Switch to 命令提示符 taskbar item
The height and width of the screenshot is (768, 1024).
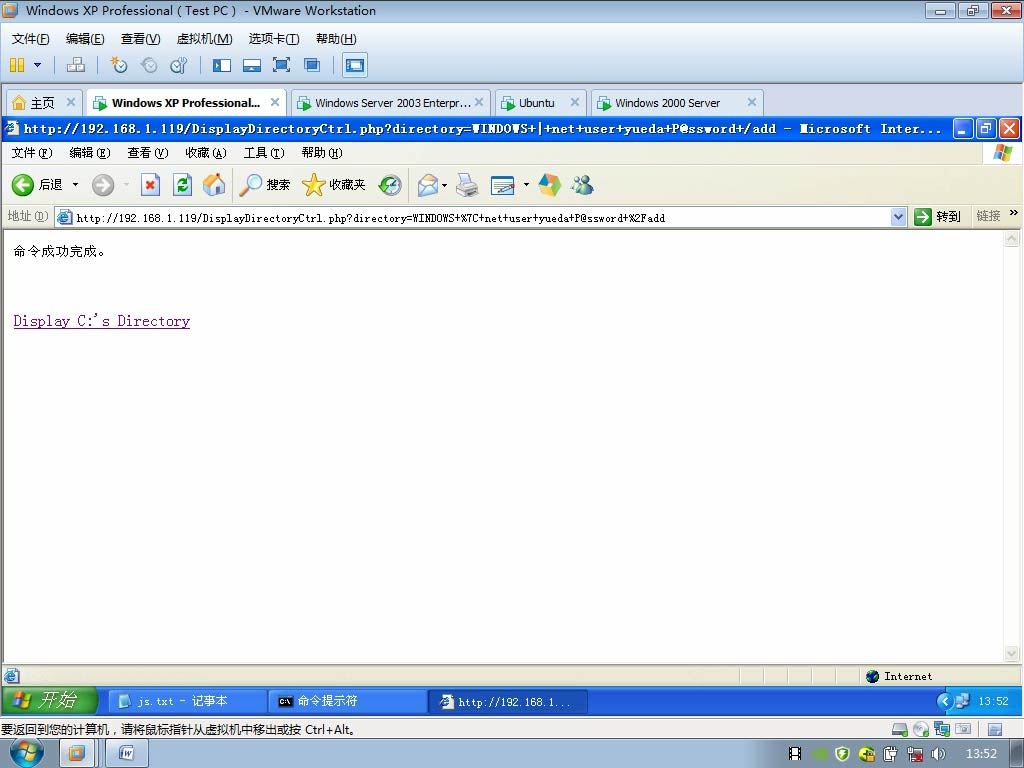coord(347,701)
